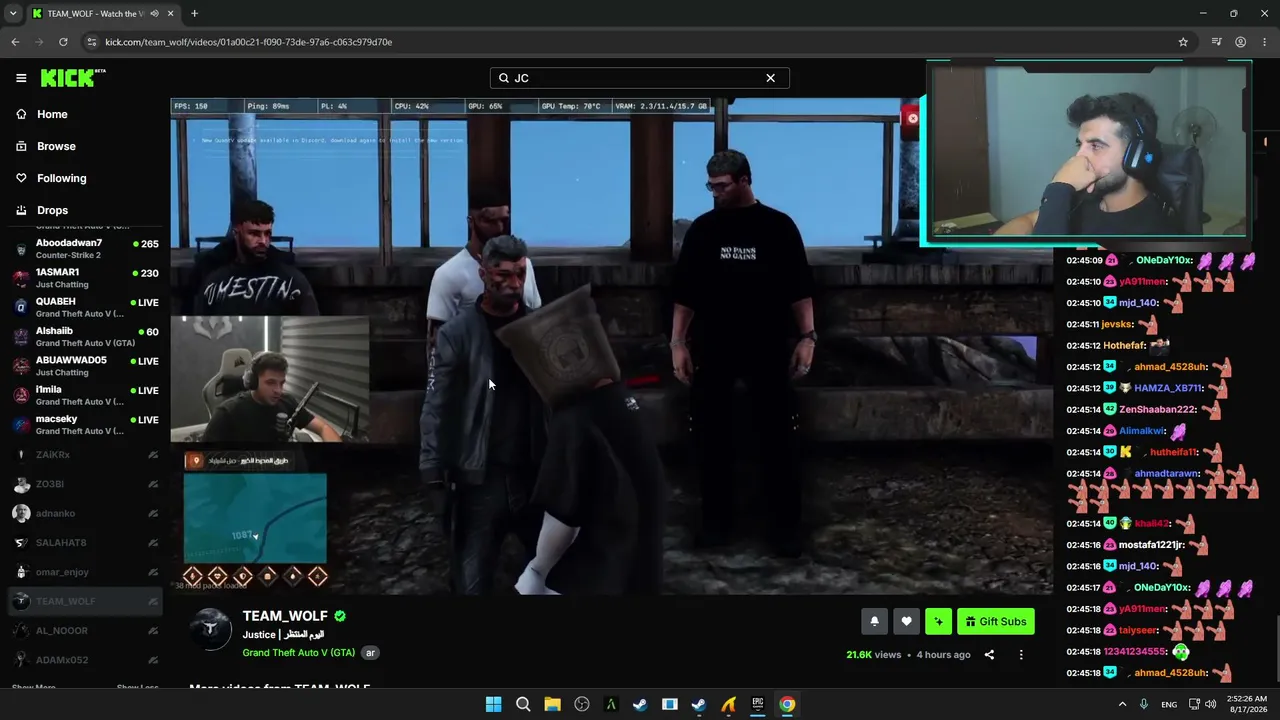Open the Chrome profile icon
This screenshot has width=1280, height=720.
click(x=1240, y=42)
